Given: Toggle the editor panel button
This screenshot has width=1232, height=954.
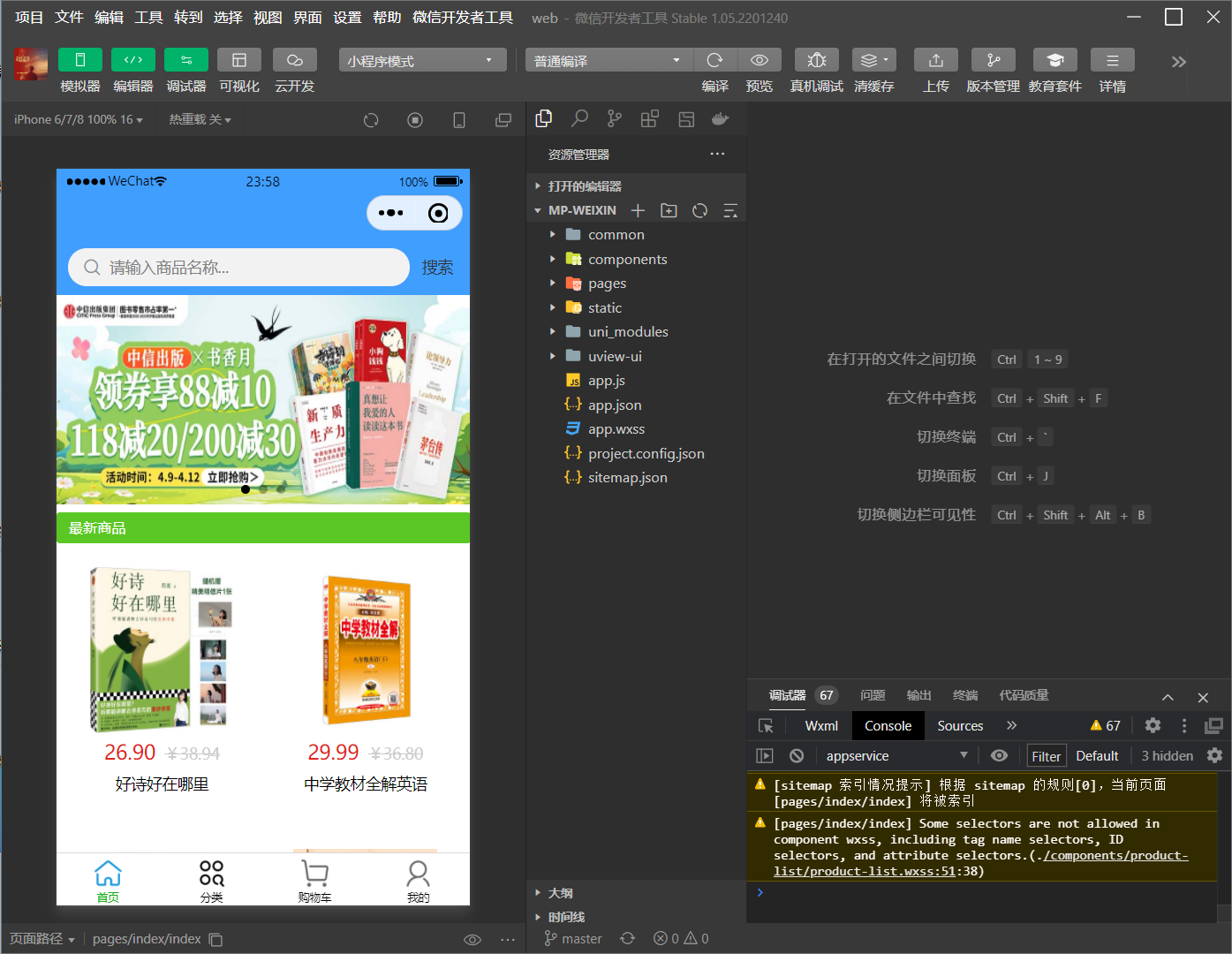Looking at the screenshot, I should [x=133, y=60].
